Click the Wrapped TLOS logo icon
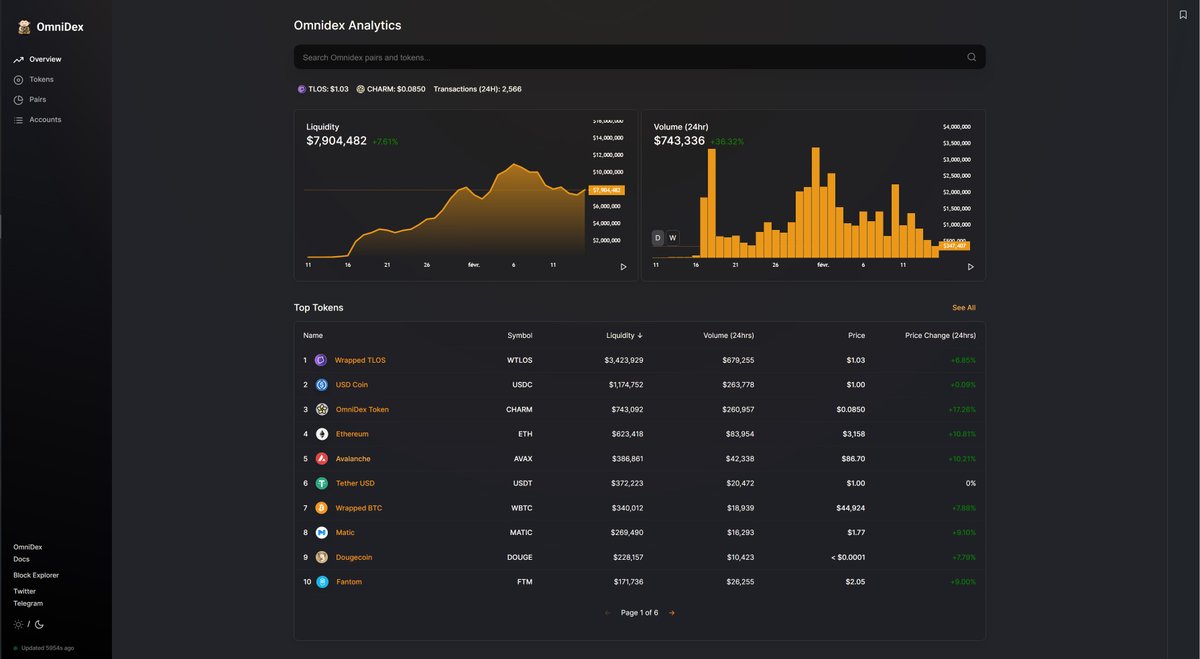The height and width of the screenshot is (659, 1200). click(x=322, y=360)
